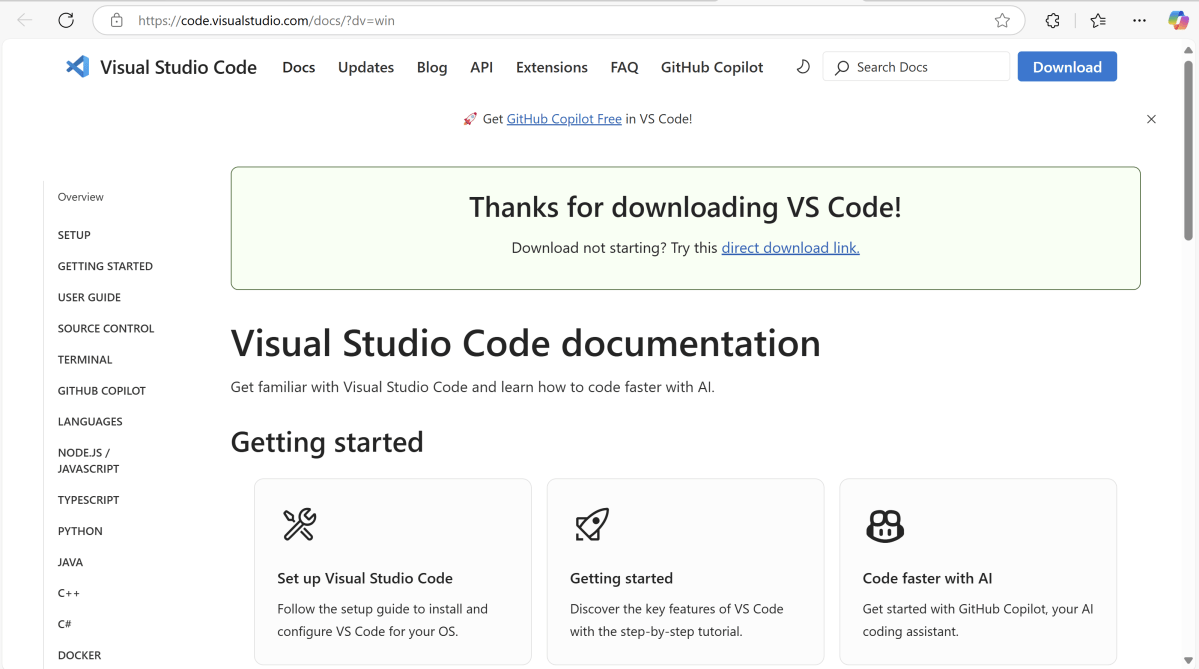This screenshot has height=669, width=1199.
Task: Open the favorites list icon
Action: (x=1098, y=20)
